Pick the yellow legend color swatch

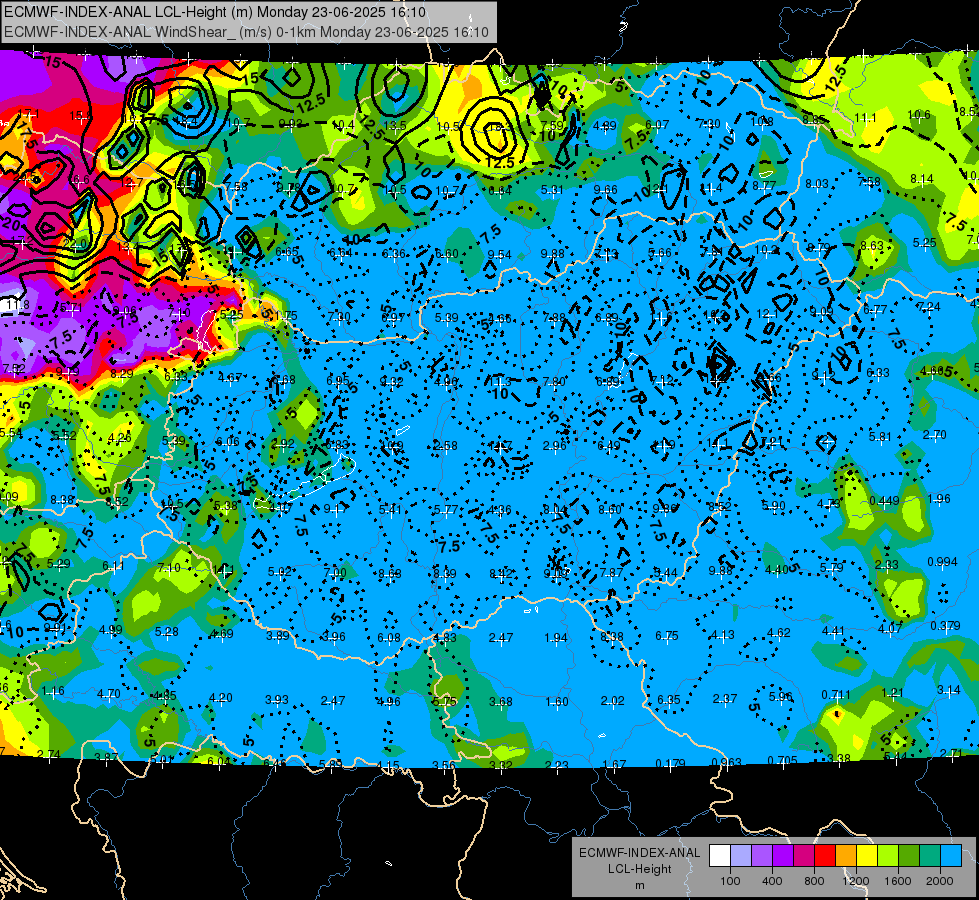(867, 855)
